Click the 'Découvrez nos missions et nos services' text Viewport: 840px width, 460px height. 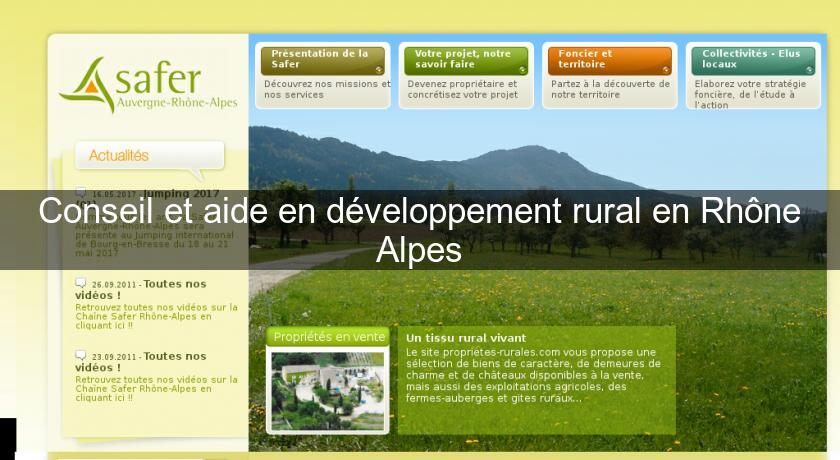pos(327,89)
